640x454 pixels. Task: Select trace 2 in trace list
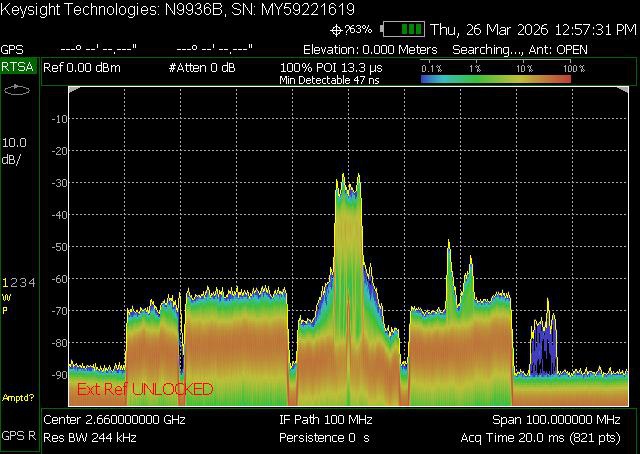click(14, 283)
